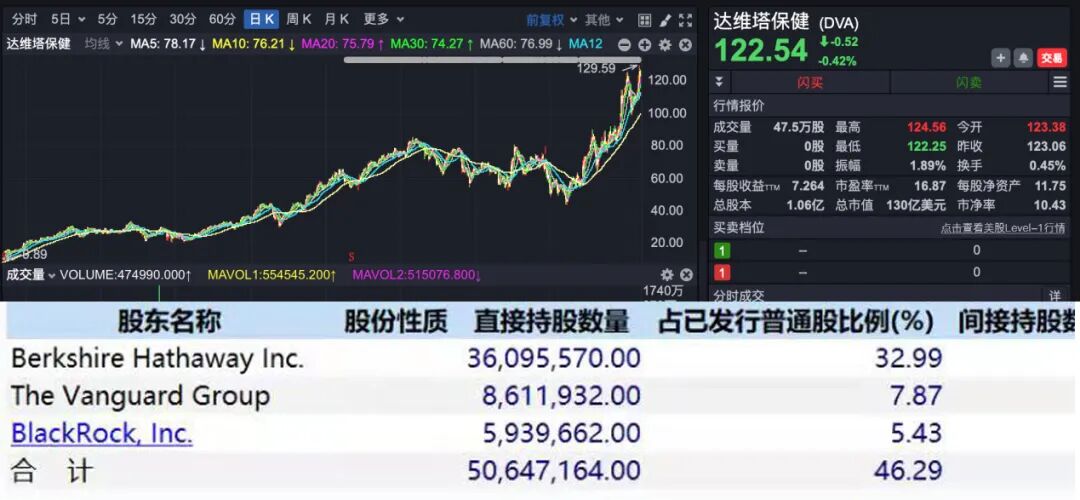Collapse the panel with double-chevron icon
This screenshot has height=500, width=1080.
pos(719,82)
